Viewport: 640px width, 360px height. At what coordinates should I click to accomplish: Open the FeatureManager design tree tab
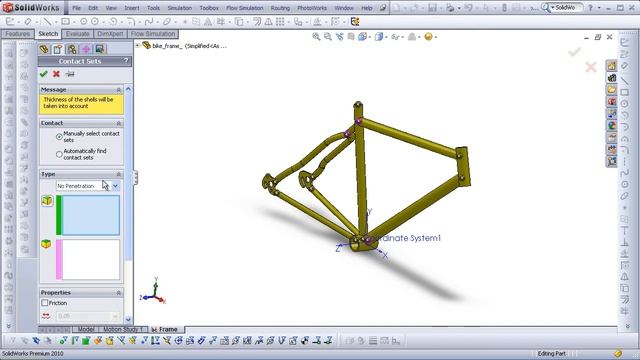tap(44, 49)
